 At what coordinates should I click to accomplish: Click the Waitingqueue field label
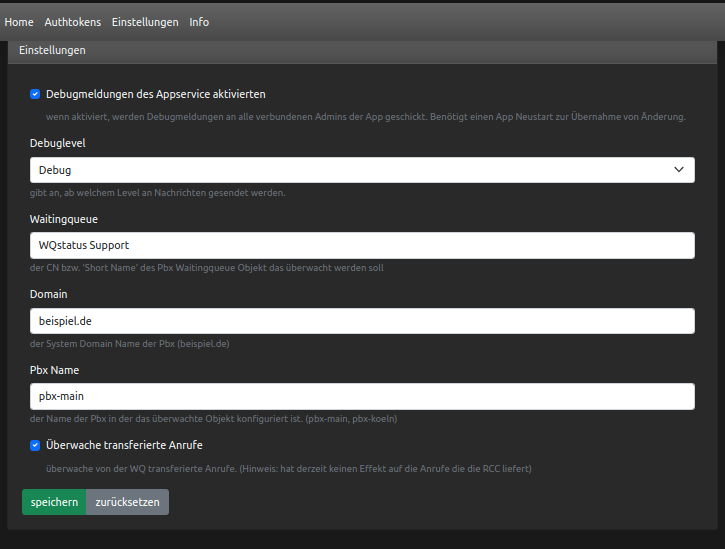click(x=64, y=219)
